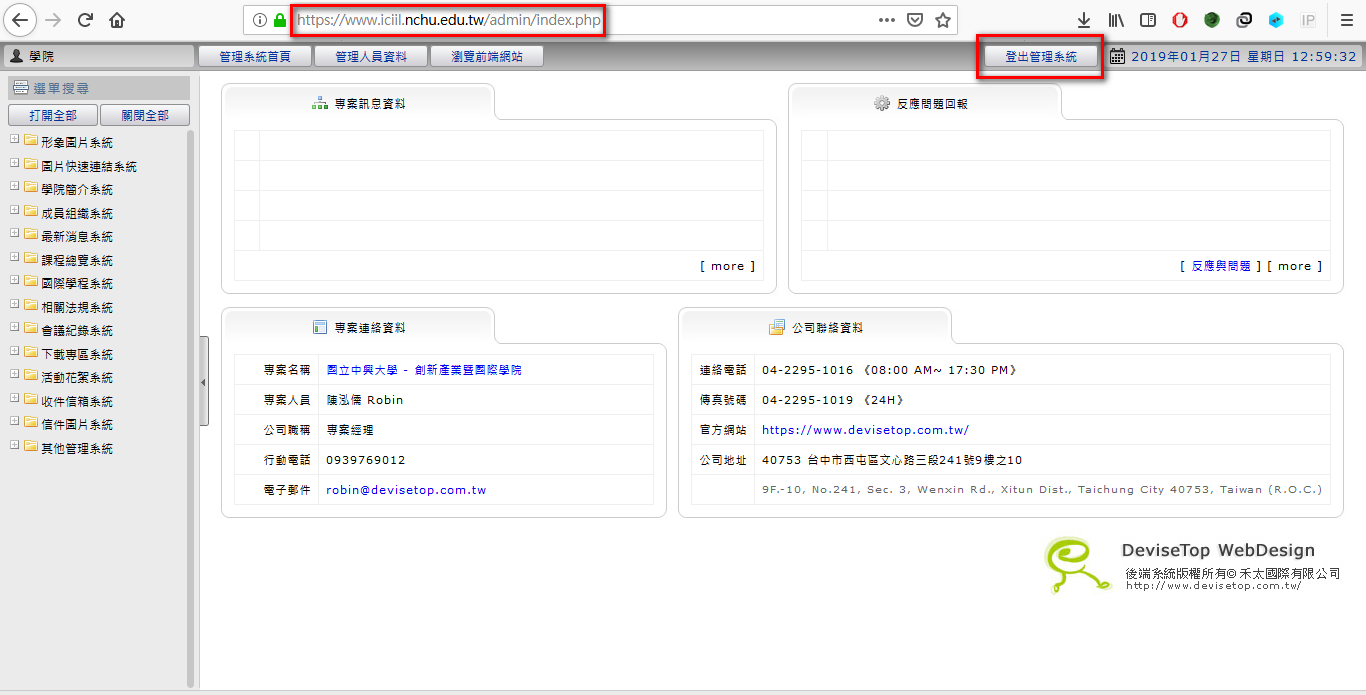
Task: Select the 專案訊息資料 tab
Action: click(x=358, y=103)
